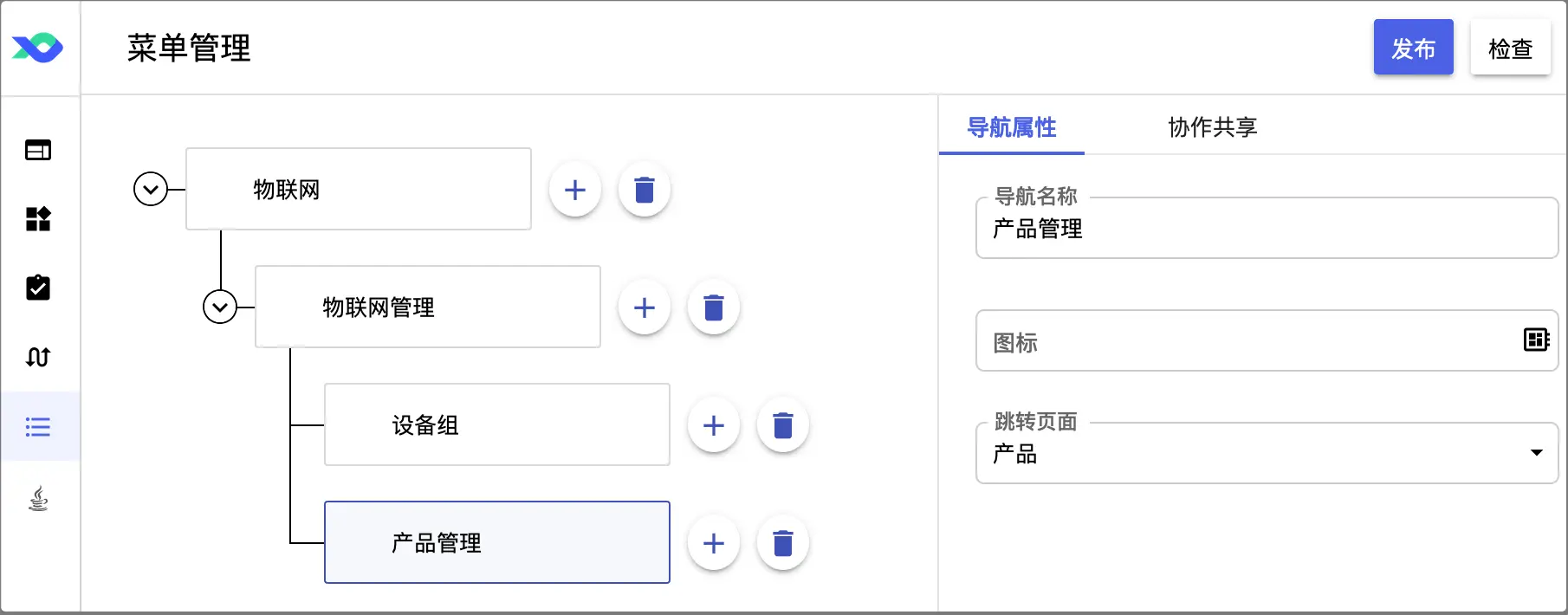Open the widgets sidebar icon

click(x=38, y=219)
